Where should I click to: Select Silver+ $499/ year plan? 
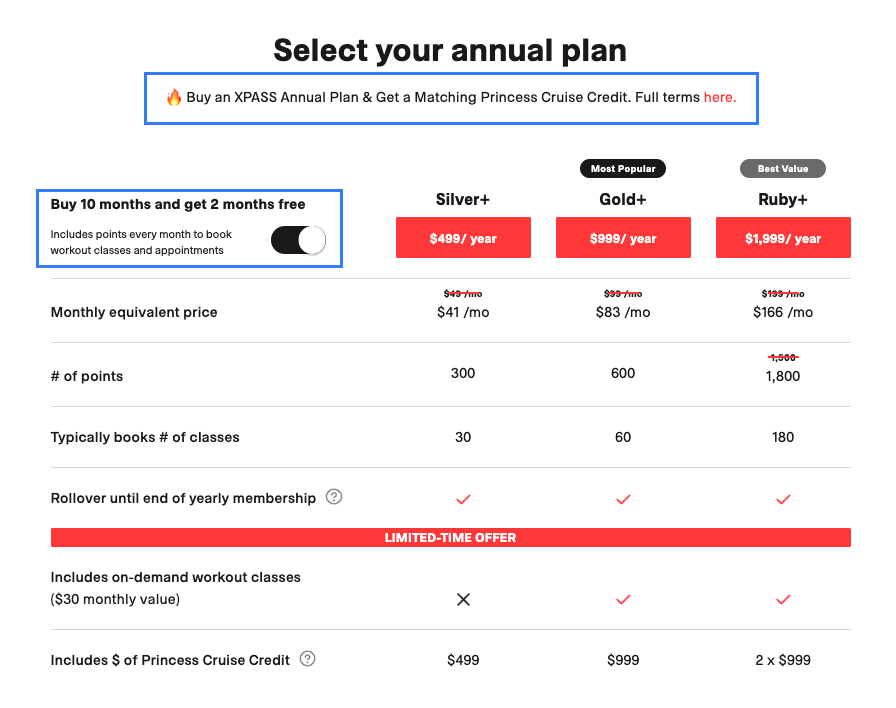coord(463,238)
